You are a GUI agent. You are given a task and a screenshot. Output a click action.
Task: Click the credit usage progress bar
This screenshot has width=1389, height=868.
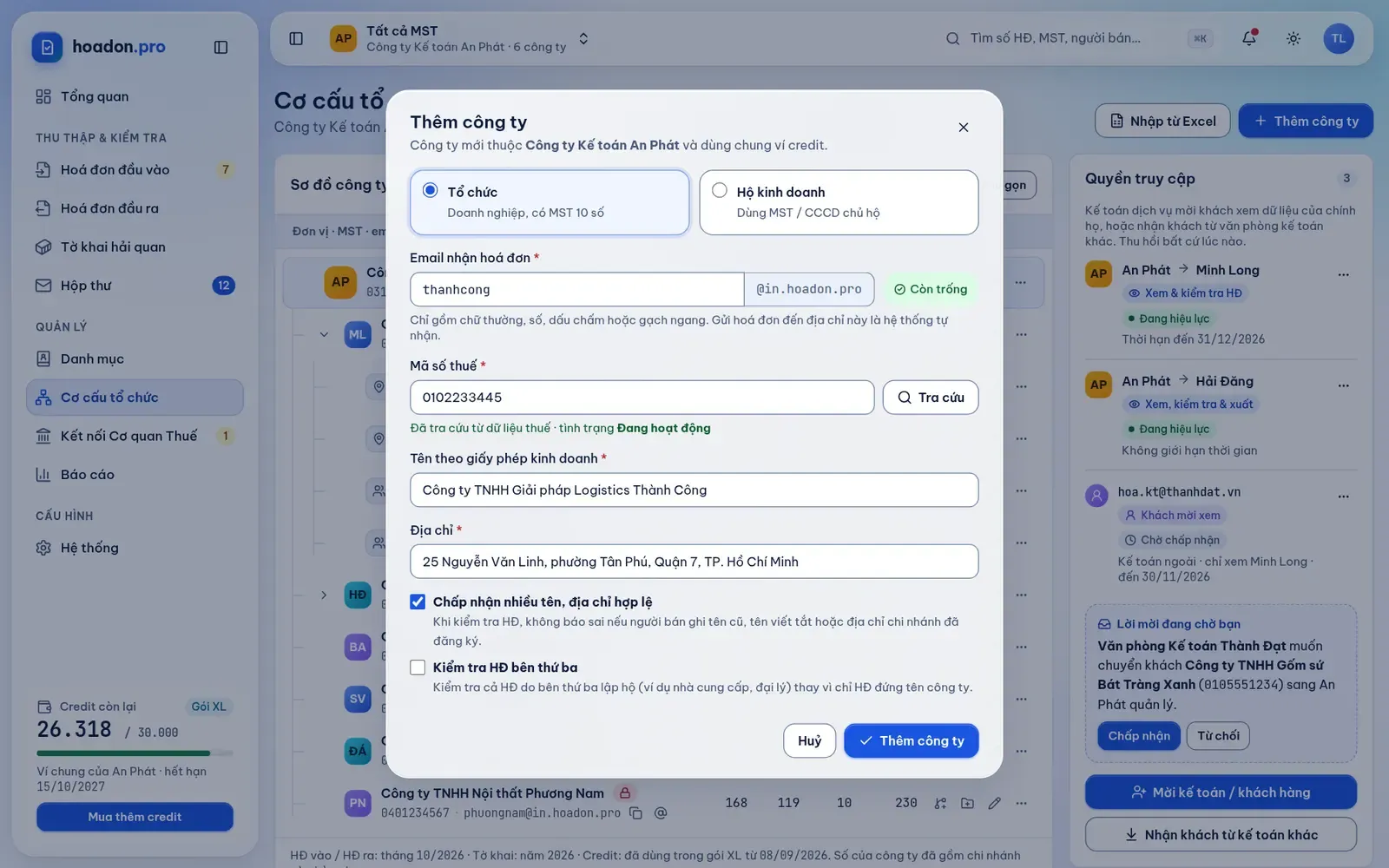135,753
